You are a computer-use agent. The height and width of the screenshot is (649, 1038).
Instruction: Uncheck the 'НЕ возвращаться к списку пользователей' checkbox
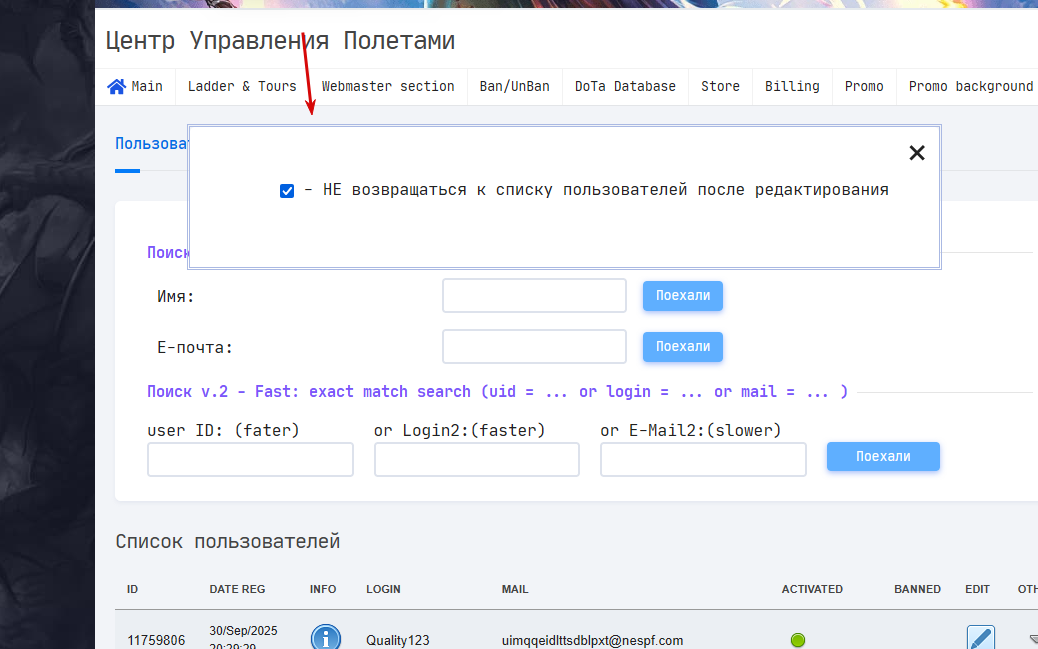pos(287,191)
